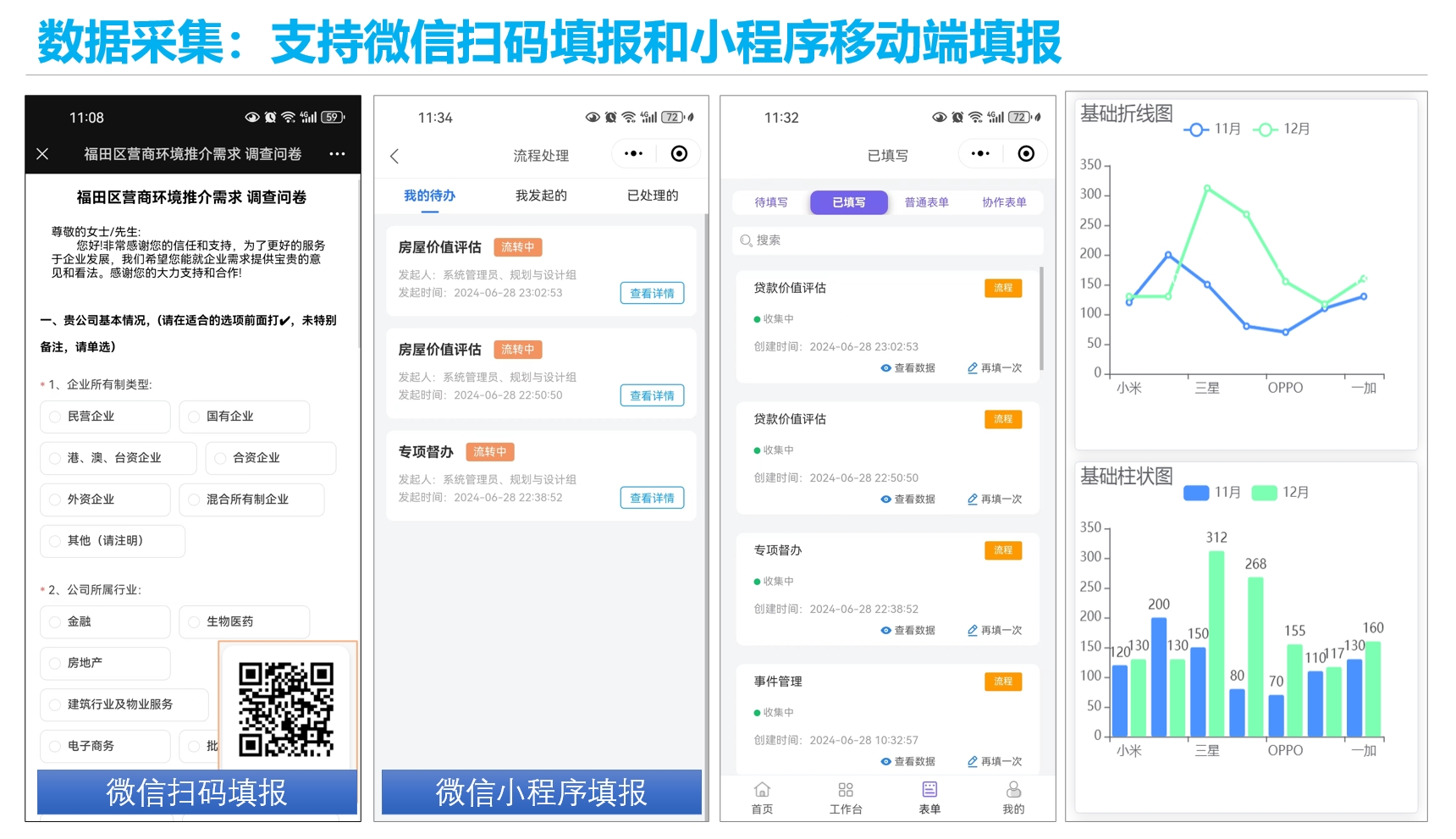This screenshot has width=1456, height=839.
Task: Click 查看数据 on the 专项督办 form entry
Action: (x=908, y=630)
